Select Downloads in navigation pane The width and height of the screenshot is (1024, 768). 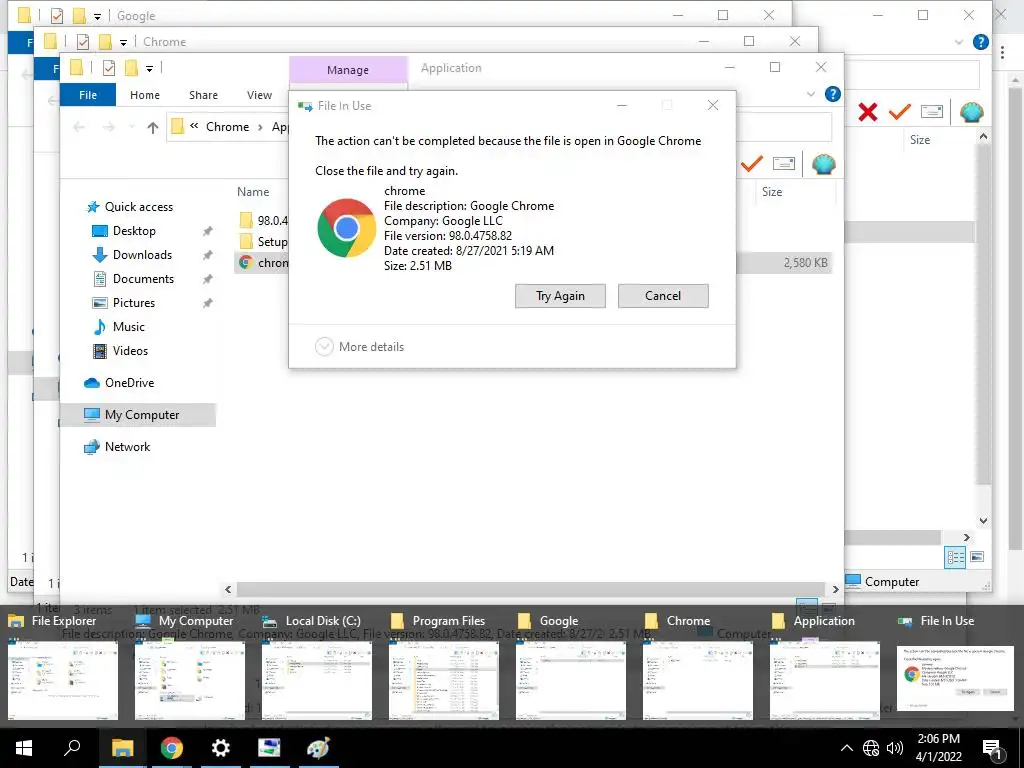click(142, 255)
